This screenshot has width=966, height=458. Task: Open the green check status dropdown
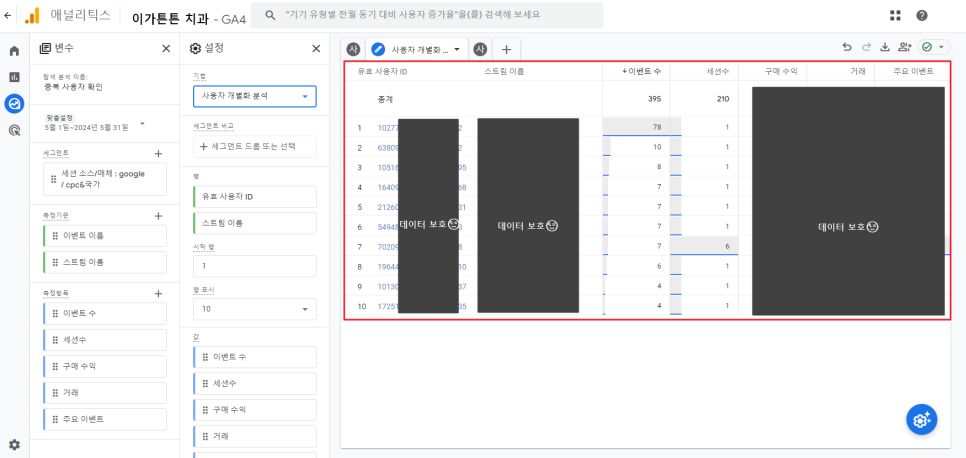[933, 47]
